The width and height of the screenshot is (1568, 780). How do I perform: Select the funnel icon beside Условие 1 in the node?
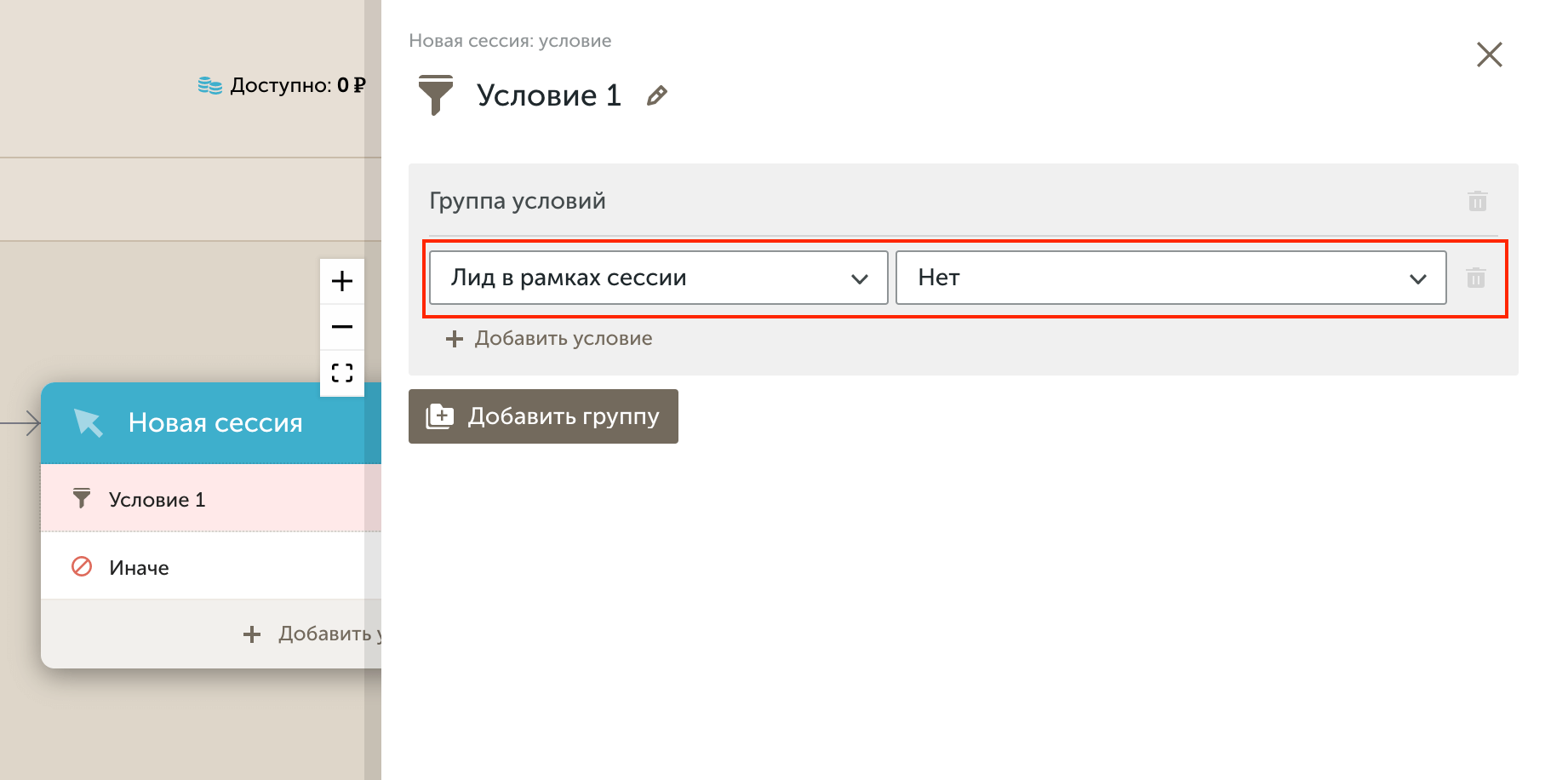(81, 498)
